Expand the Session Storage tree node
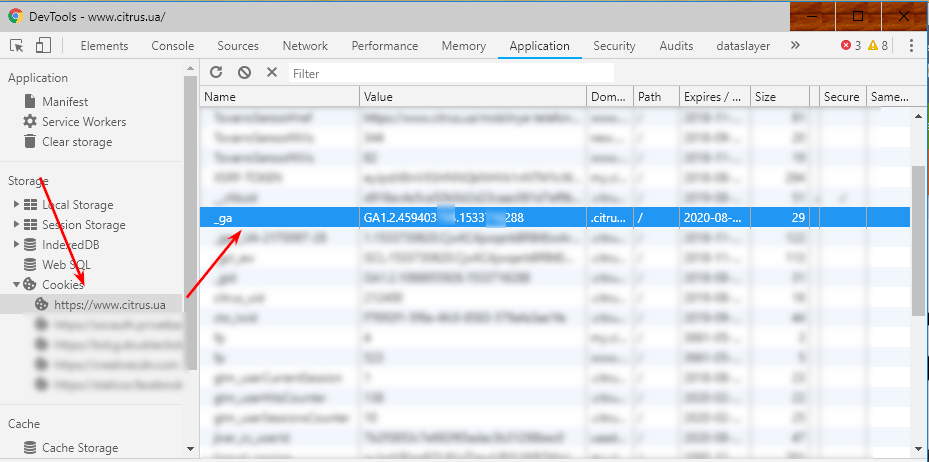 (16, 225)
